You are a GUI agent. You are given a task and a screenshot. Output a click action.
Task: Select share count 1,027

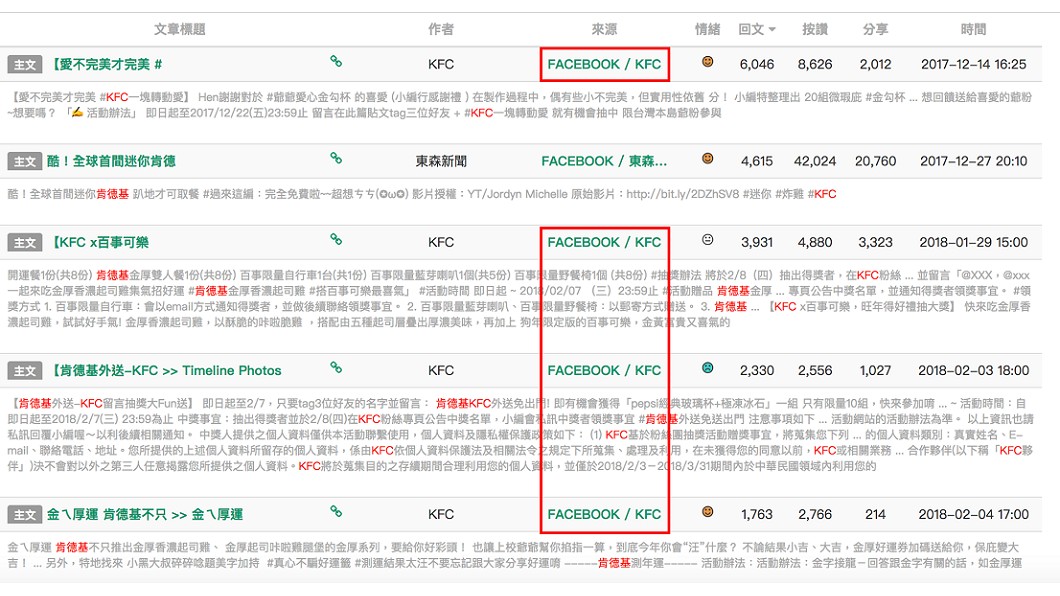(875, 371)
